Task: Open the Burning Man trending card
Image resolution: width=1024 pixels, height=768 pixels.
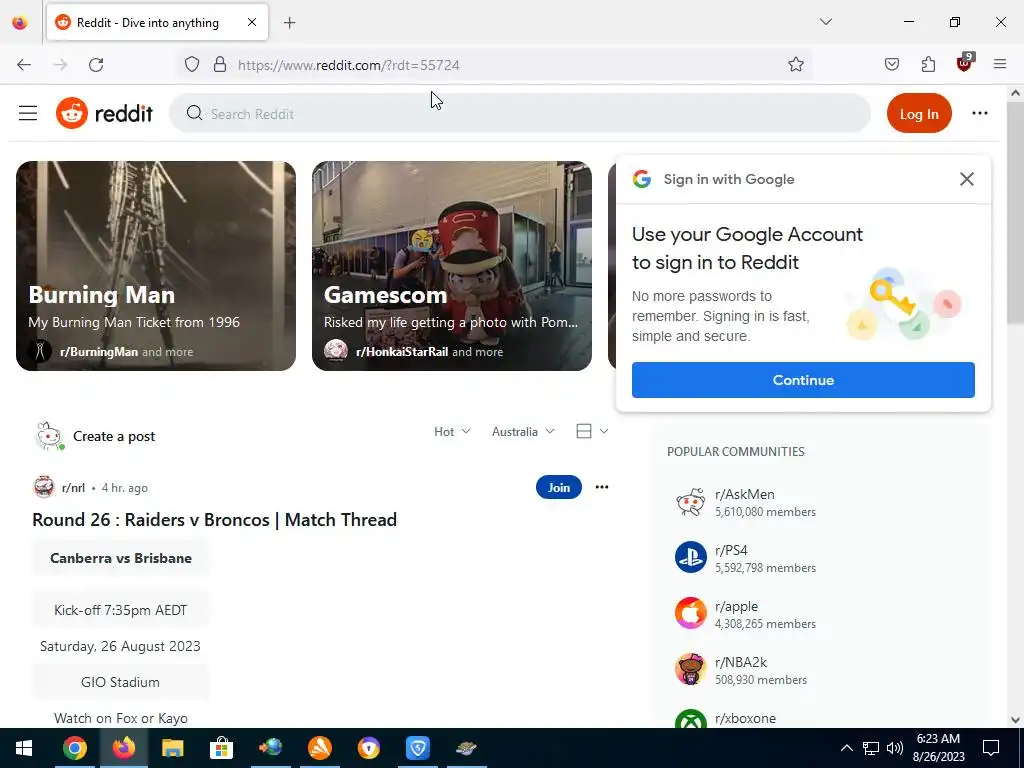Action: pos(155,266)
